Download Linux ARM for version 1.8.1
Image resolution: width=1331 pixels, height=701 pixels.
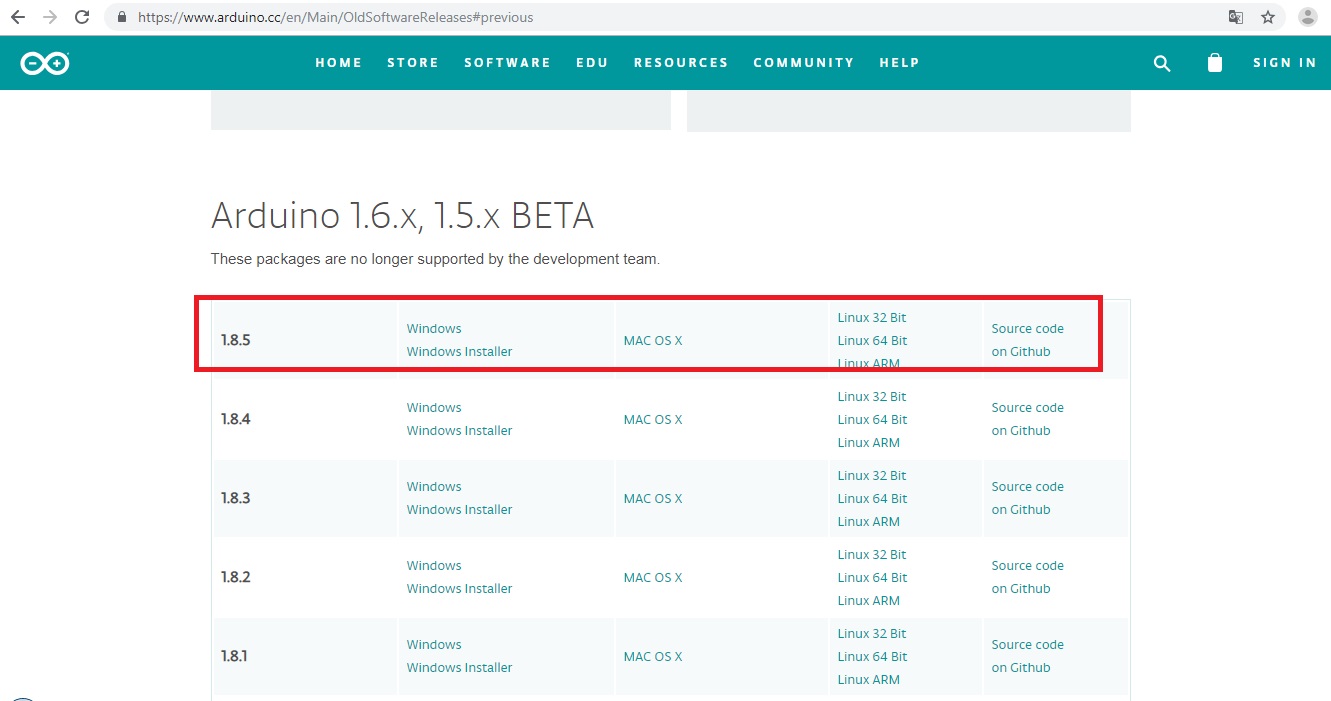coord(868,680)
